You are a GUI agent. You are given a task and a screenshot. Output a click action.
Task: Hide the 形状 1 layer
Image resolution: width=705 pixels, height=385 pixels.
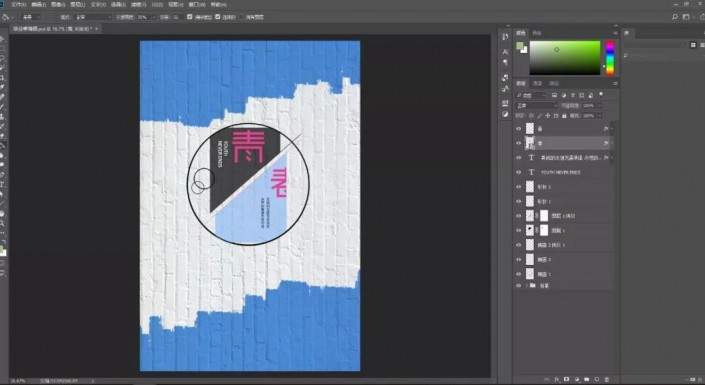pos(518,201)
